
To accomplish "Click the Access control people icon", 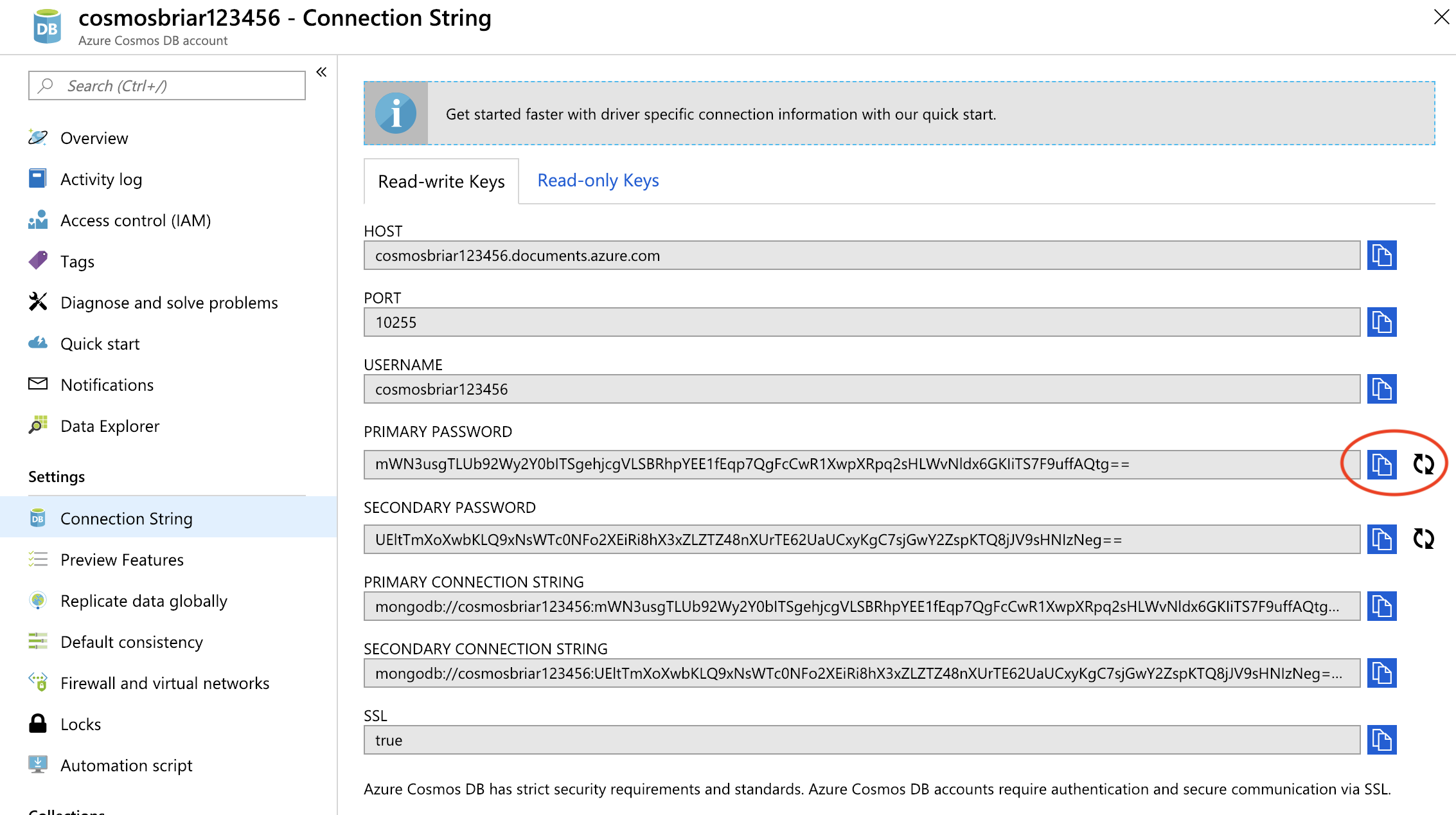I will 38,219.
